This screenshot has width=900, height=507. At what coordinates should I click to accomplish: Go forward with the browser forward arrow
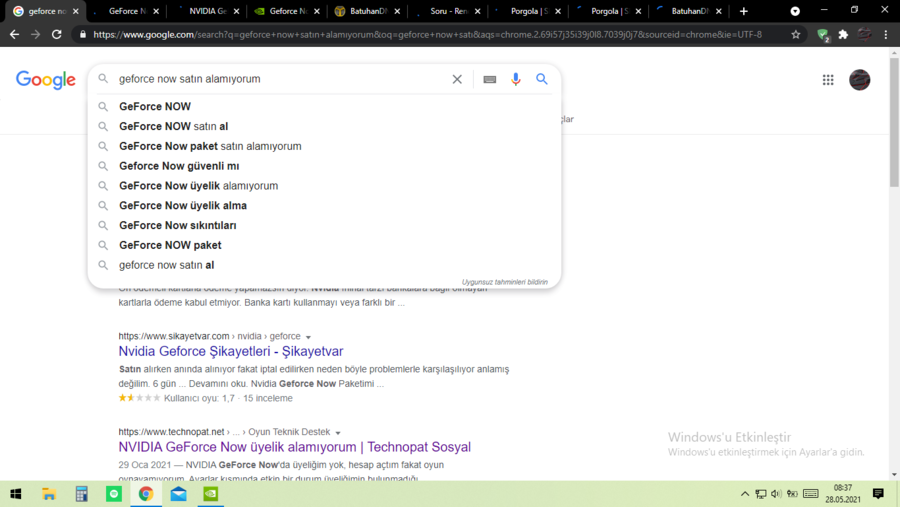[x=36, y=34]
